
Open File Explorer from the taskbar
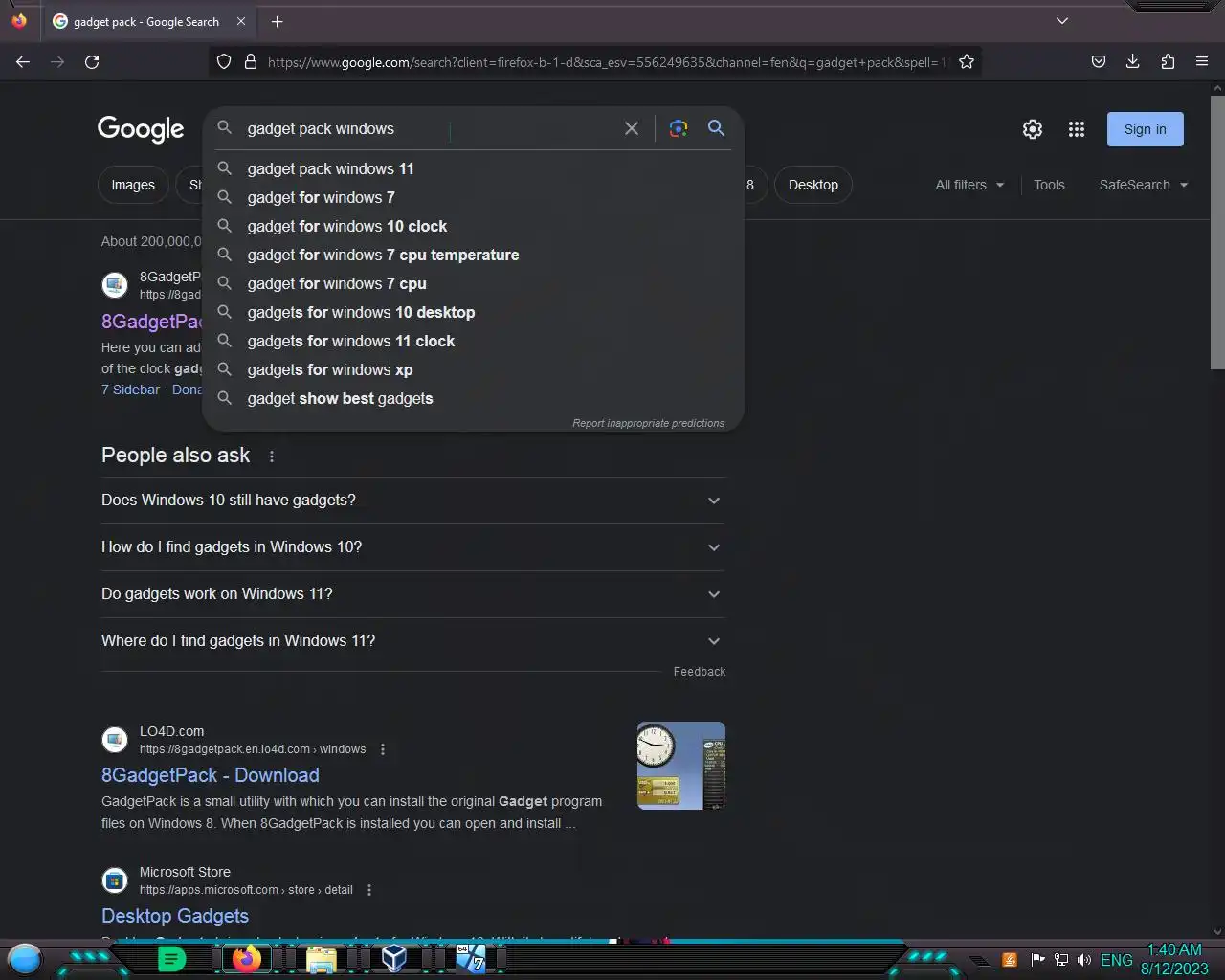[x=321, y=959]
